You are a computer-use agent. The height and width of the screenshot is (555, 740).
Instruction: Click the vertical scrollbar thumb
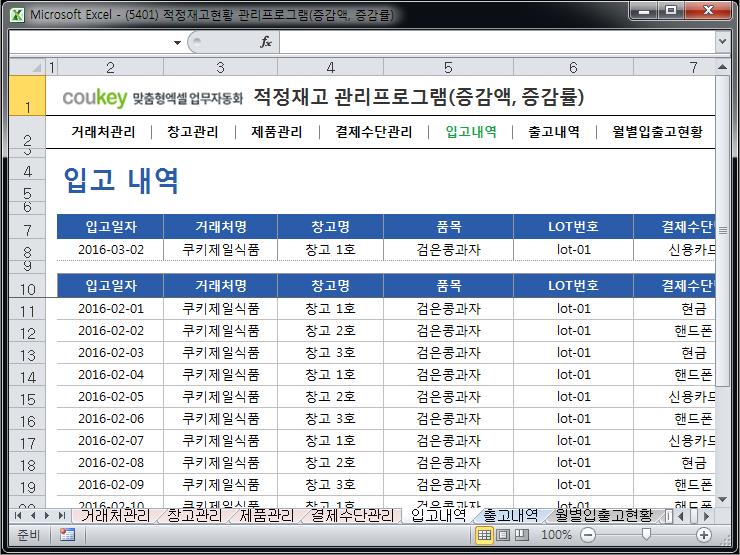click(722, 230)
